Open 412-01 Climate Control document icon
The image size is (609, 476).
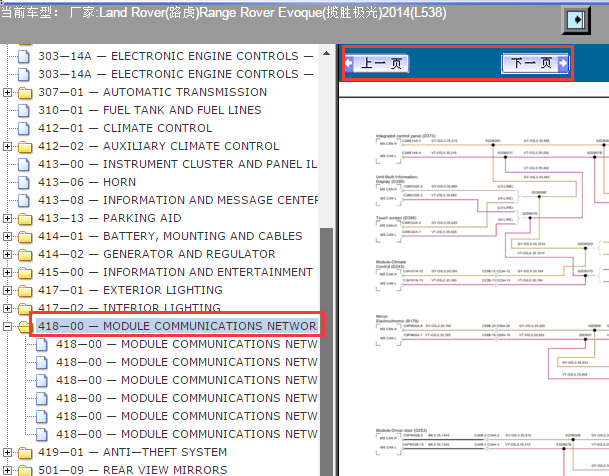(24, 129)
